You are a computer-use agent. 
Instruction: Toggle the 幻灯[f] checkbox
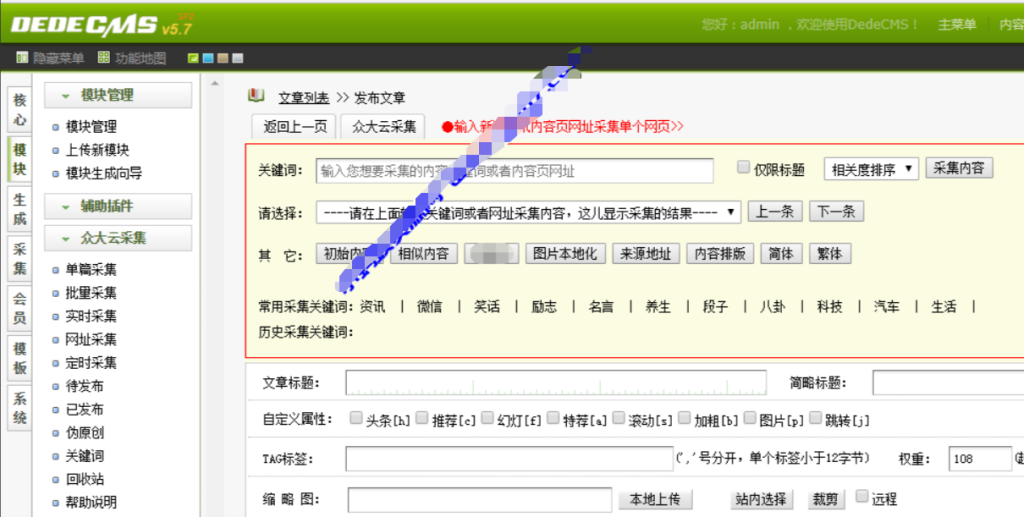[x=487, y=418]
